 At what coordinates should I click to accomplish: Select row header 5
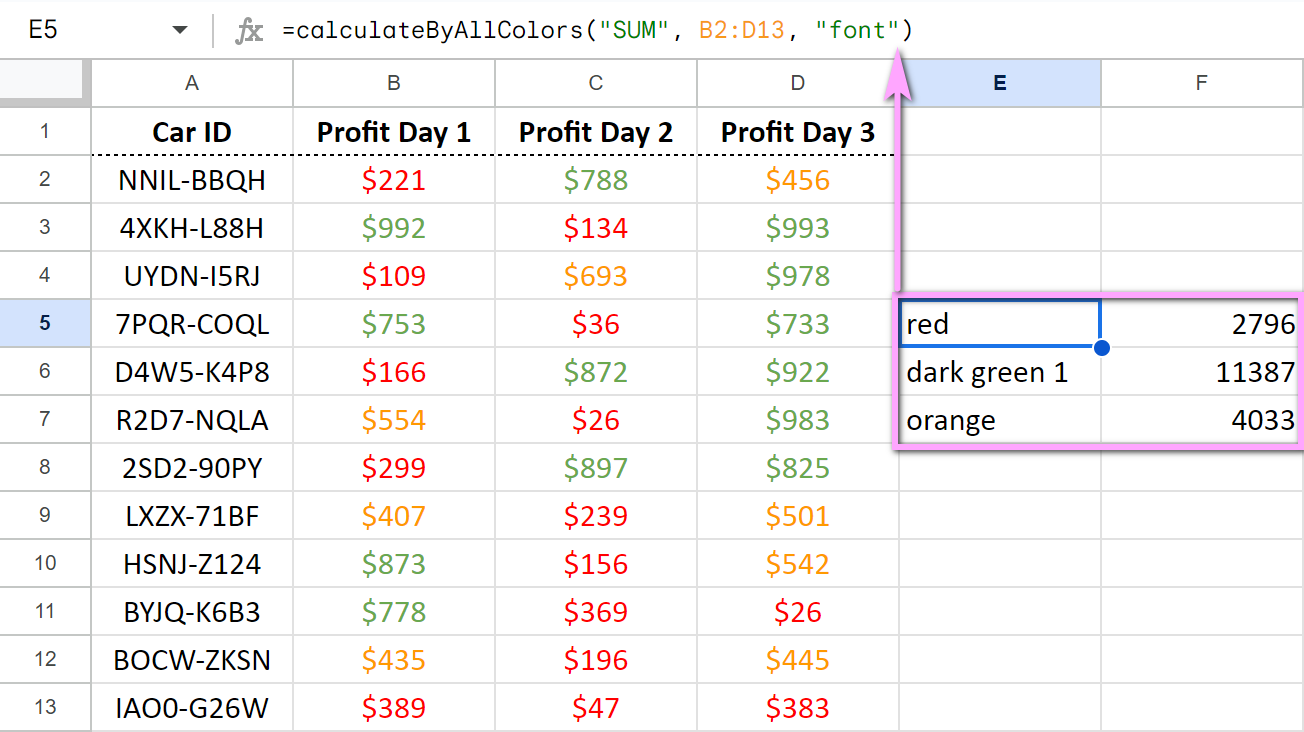(44, 323)
